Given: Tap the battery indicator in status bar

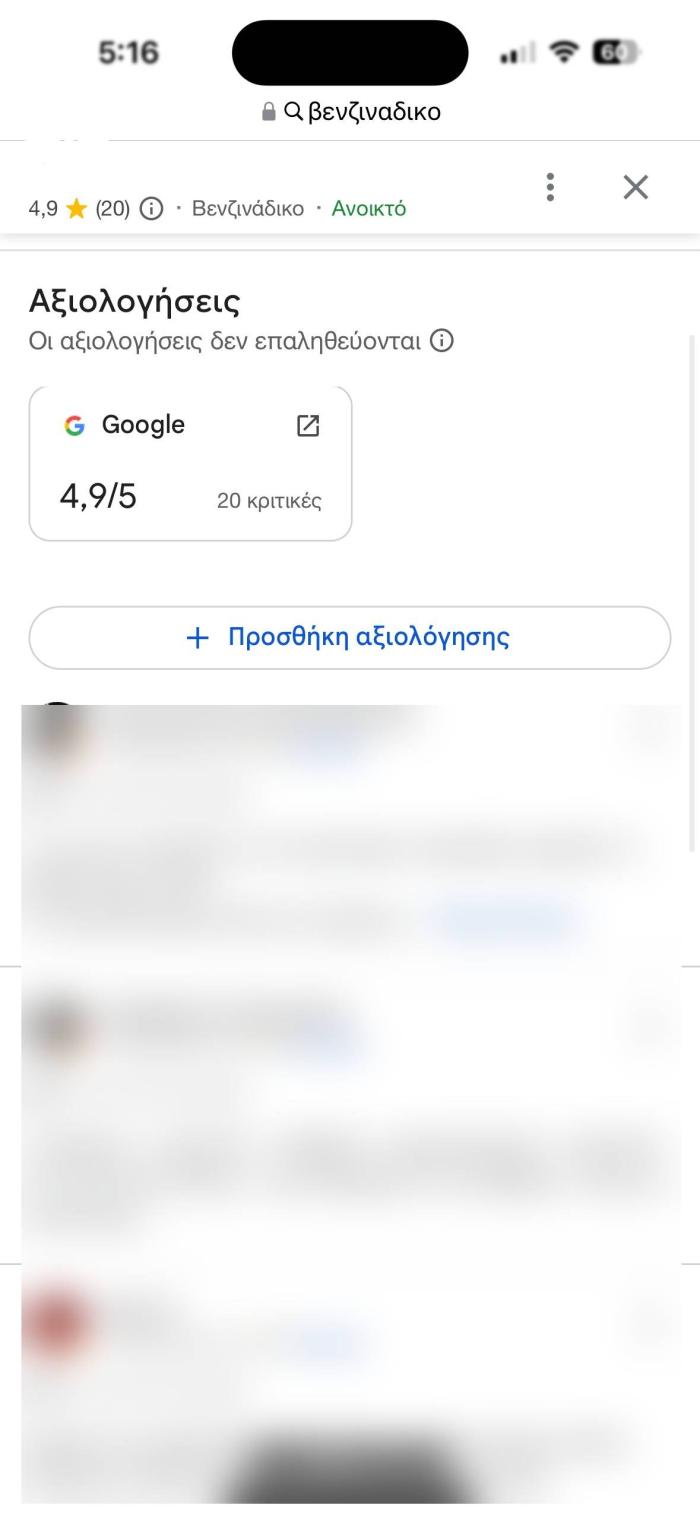Looking at the screenshot, I should point(614,53).
